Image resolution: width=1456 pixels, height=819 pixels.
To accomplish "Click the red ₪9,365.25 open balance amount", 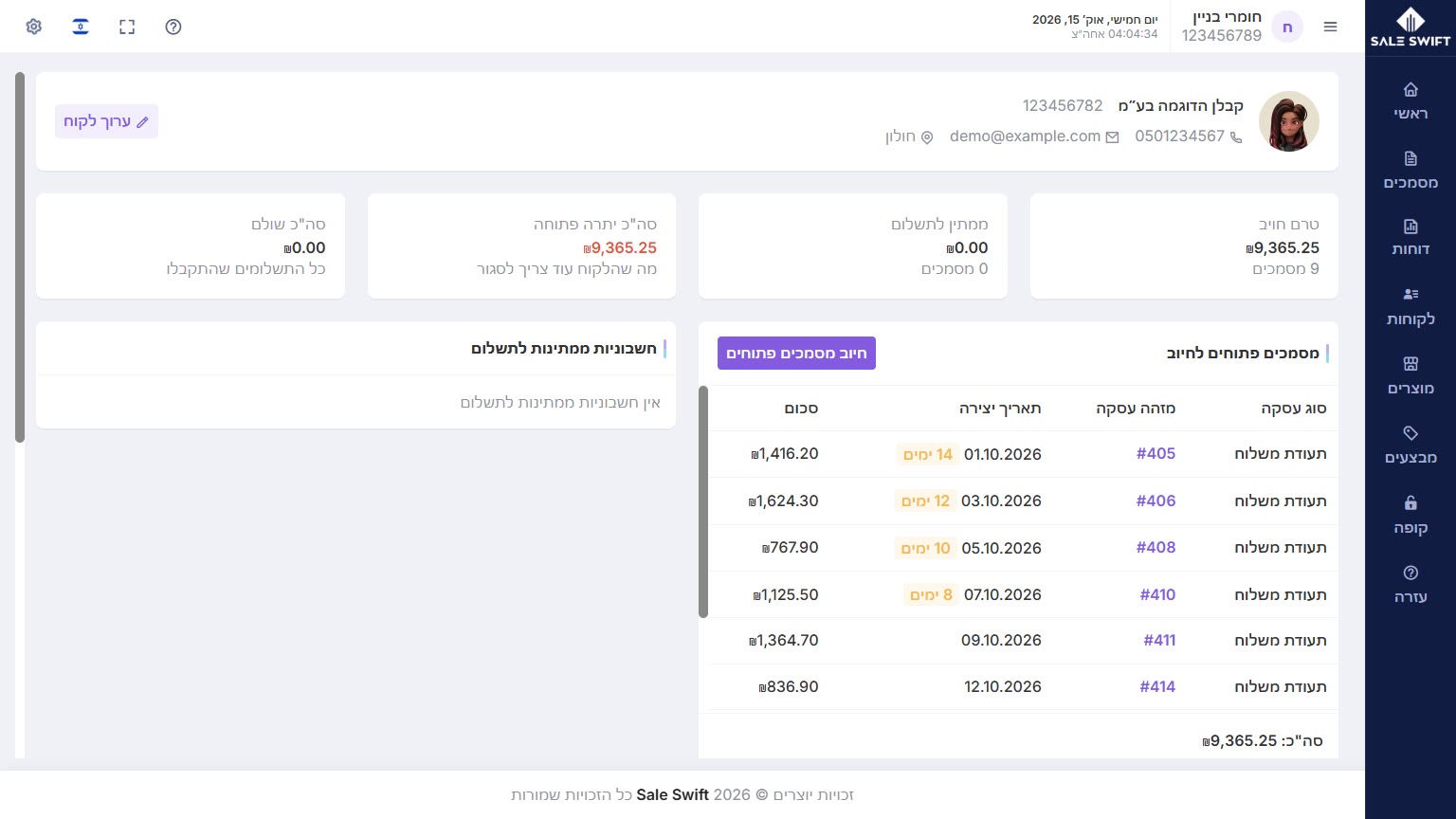I will [620, 248].
